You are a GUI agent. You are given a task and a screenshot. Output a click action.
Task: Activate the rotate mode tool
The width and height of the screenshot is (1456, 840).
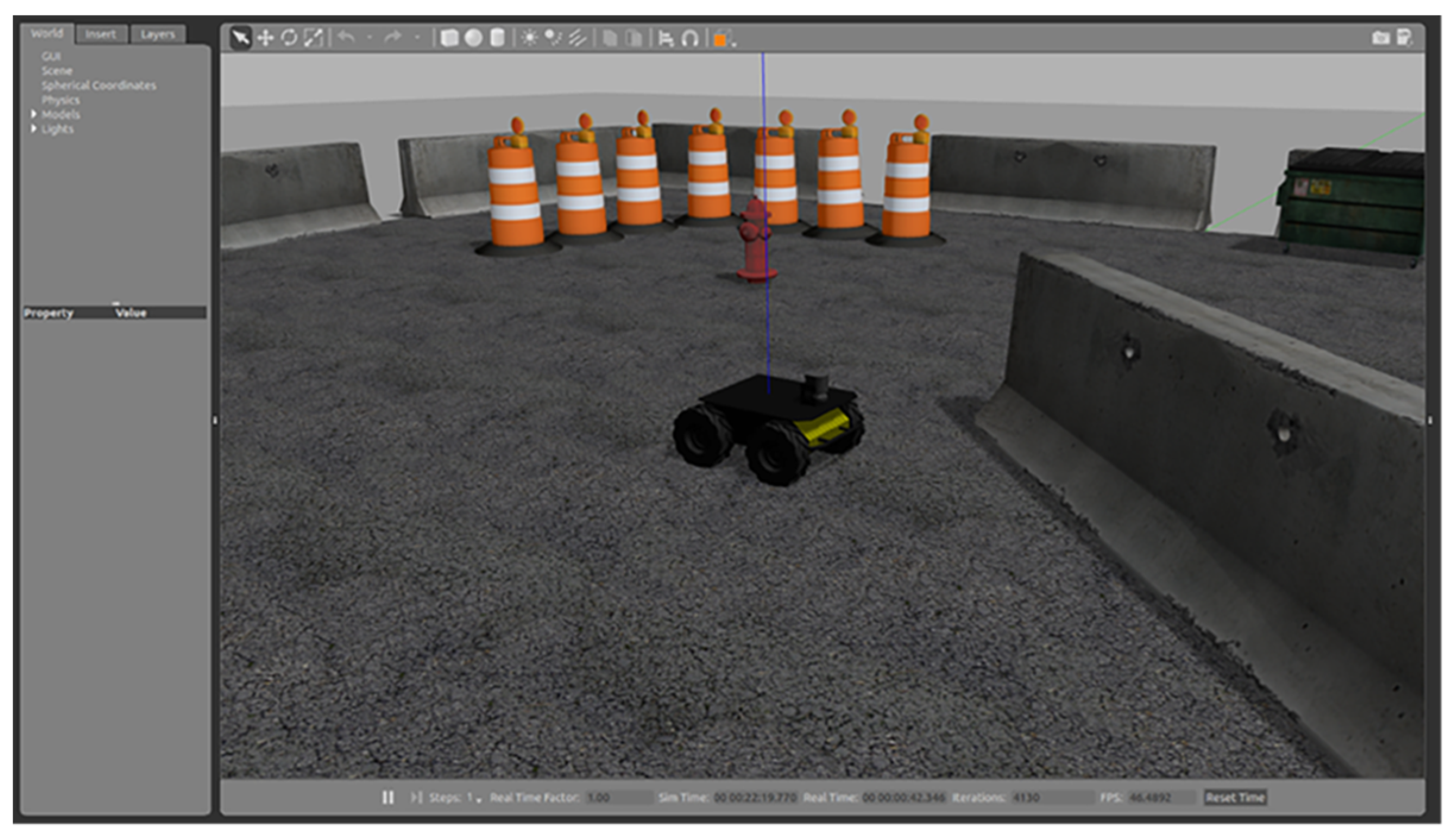point(289,39)
